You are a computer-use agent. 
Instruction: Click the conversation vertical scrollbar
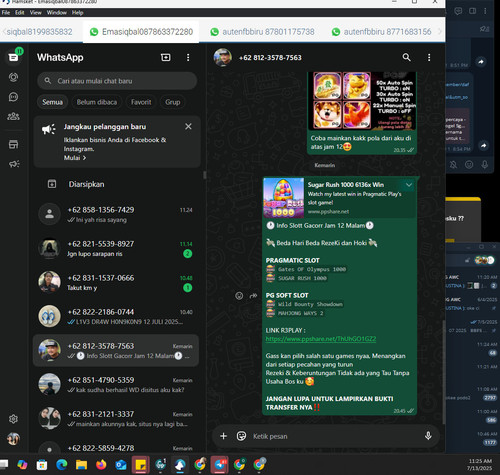click(443, 372)
